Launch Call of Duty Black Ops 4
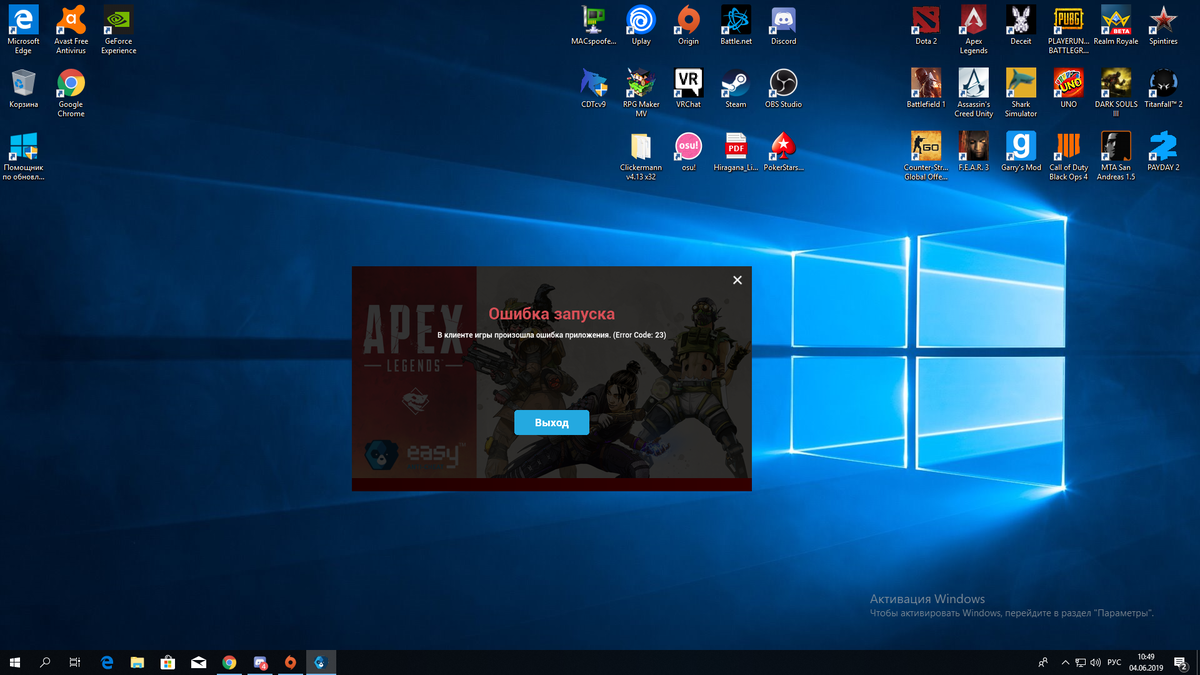This screenshot has width=1200, height=675. [1068, 156]
